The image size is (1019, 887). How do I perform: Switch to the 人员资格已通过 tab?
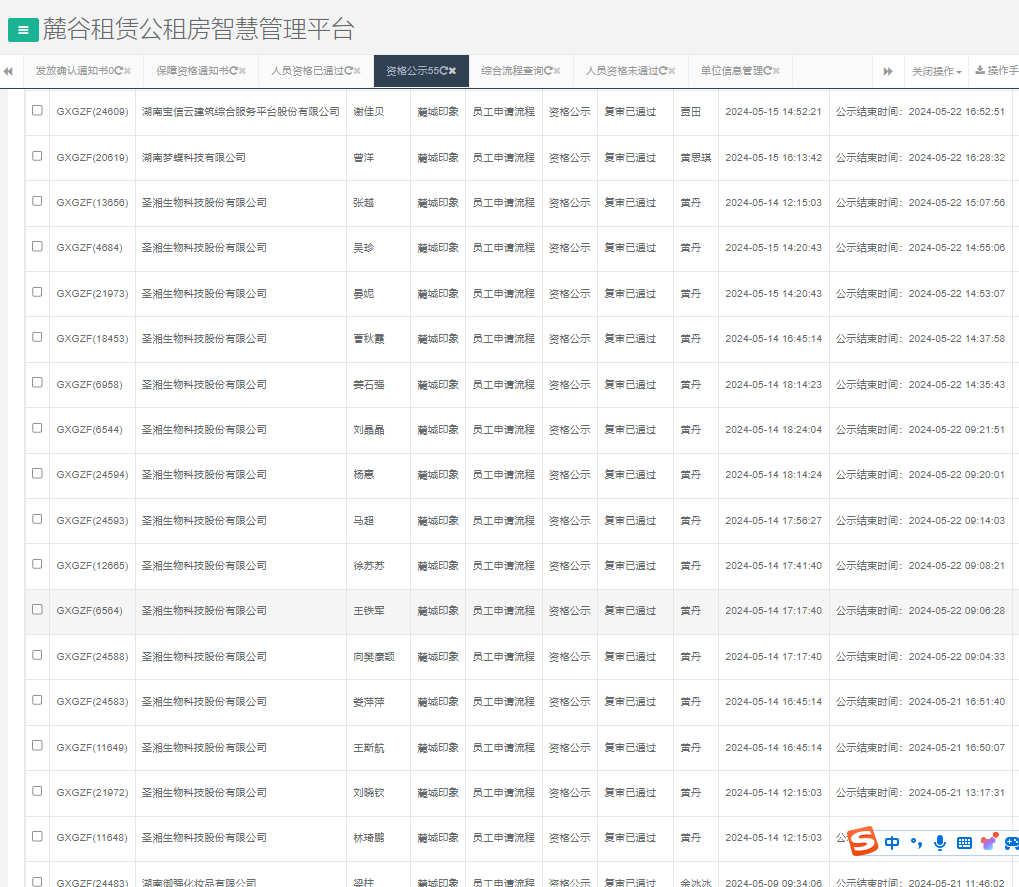pyautogui.click(x=306, y=71)
